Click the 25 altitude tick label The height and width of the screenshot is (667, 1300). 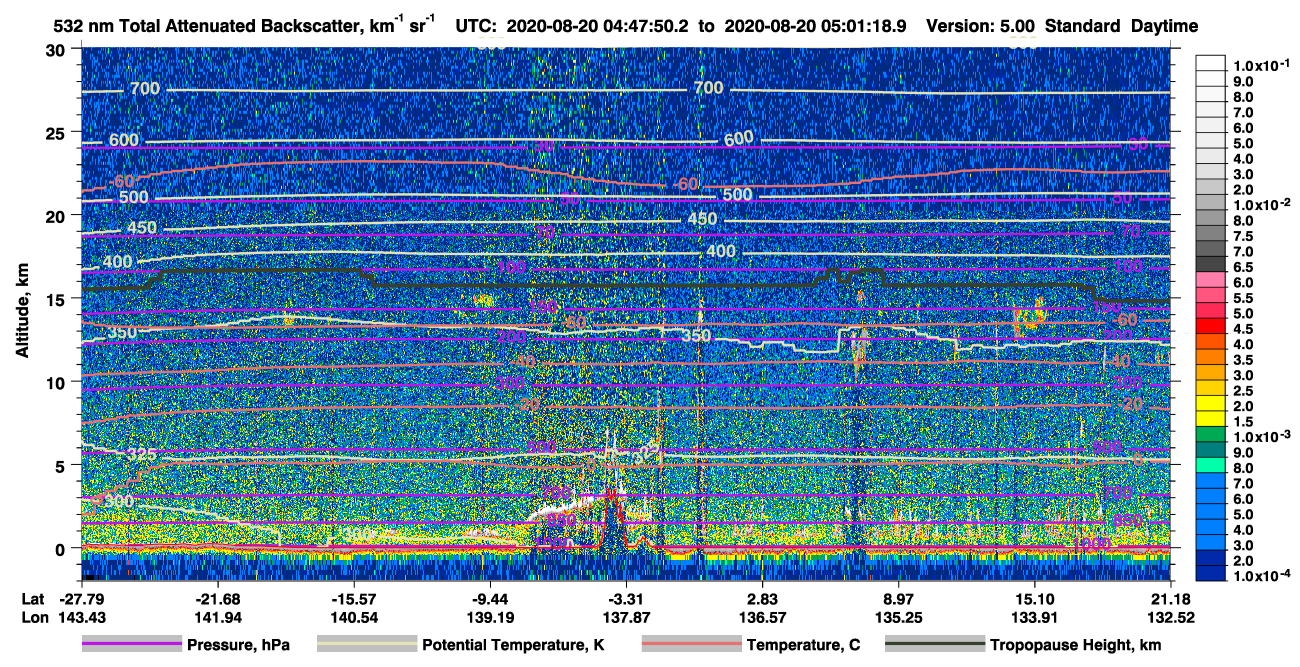(57, 133)
